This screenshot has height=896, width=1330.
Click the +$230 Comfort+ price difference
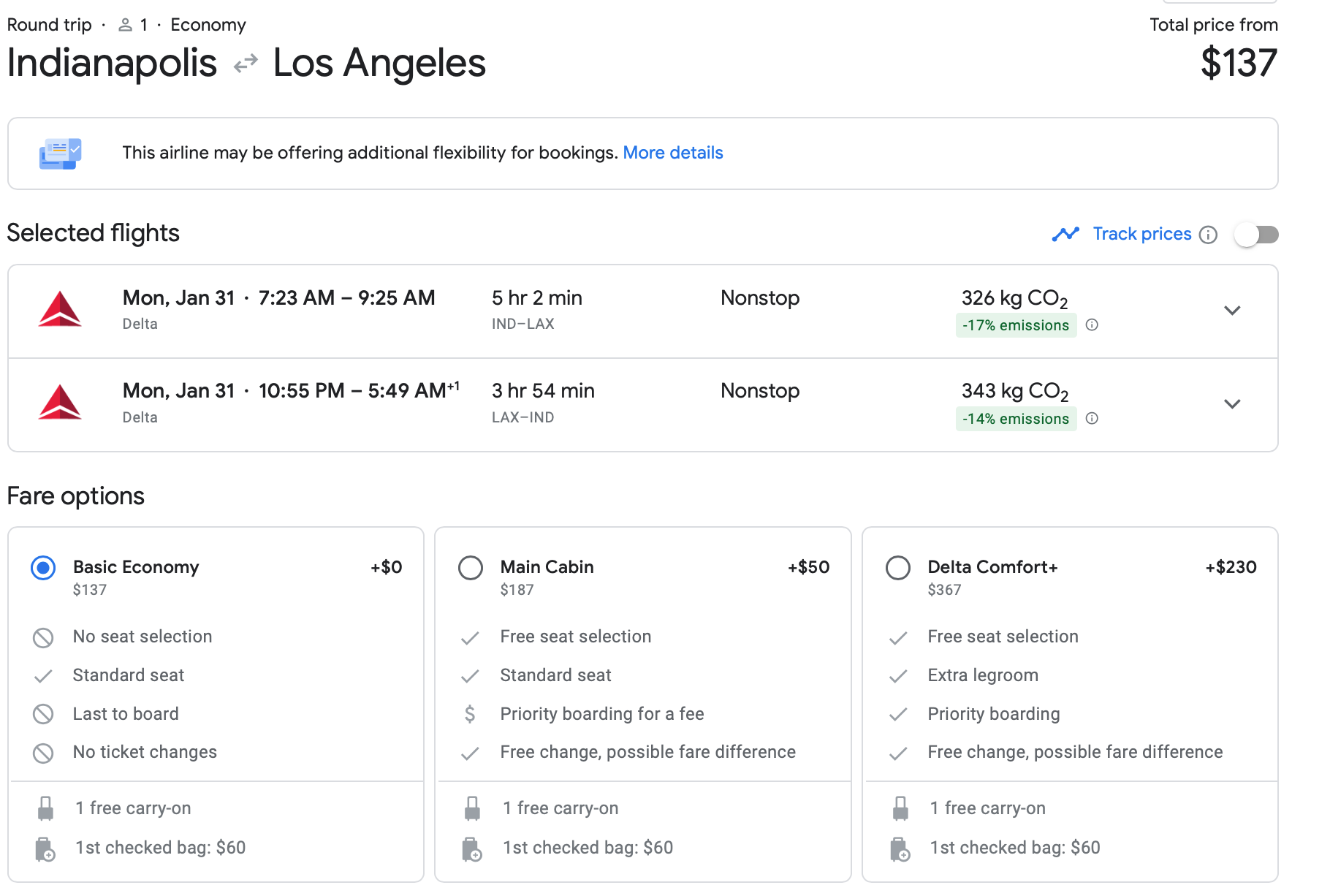(1231, 567)
